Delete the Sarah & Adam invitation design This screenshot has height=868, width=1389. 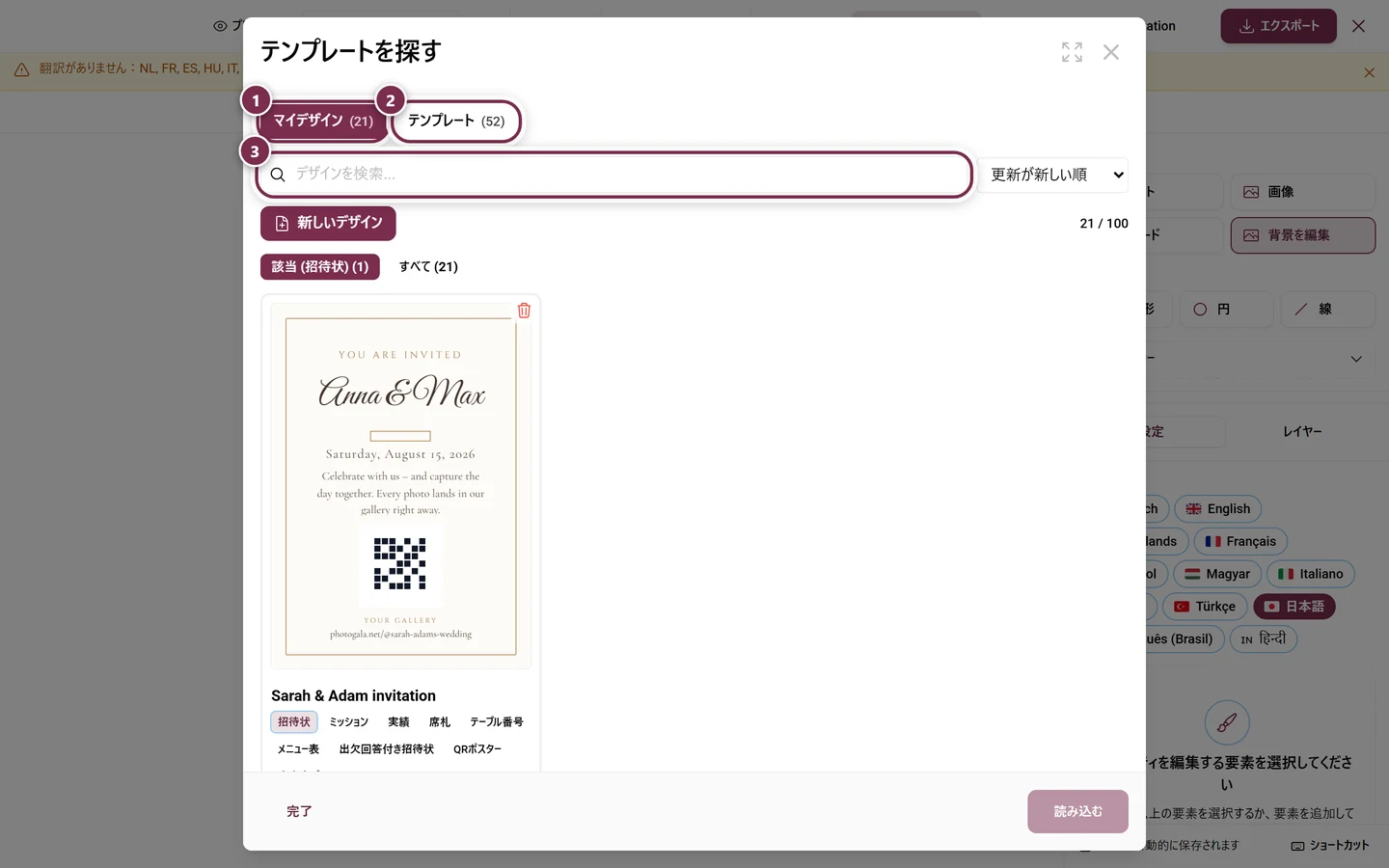coord(524,311)
